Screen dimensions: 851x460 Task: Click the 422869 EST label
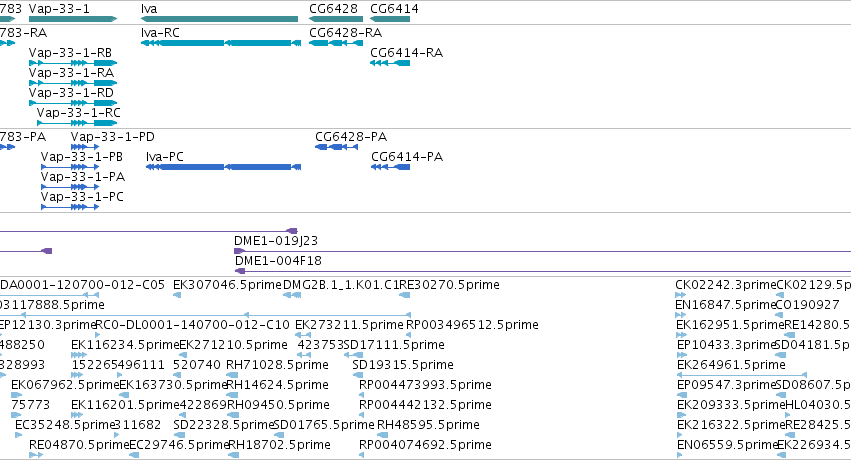pos(203,405)
